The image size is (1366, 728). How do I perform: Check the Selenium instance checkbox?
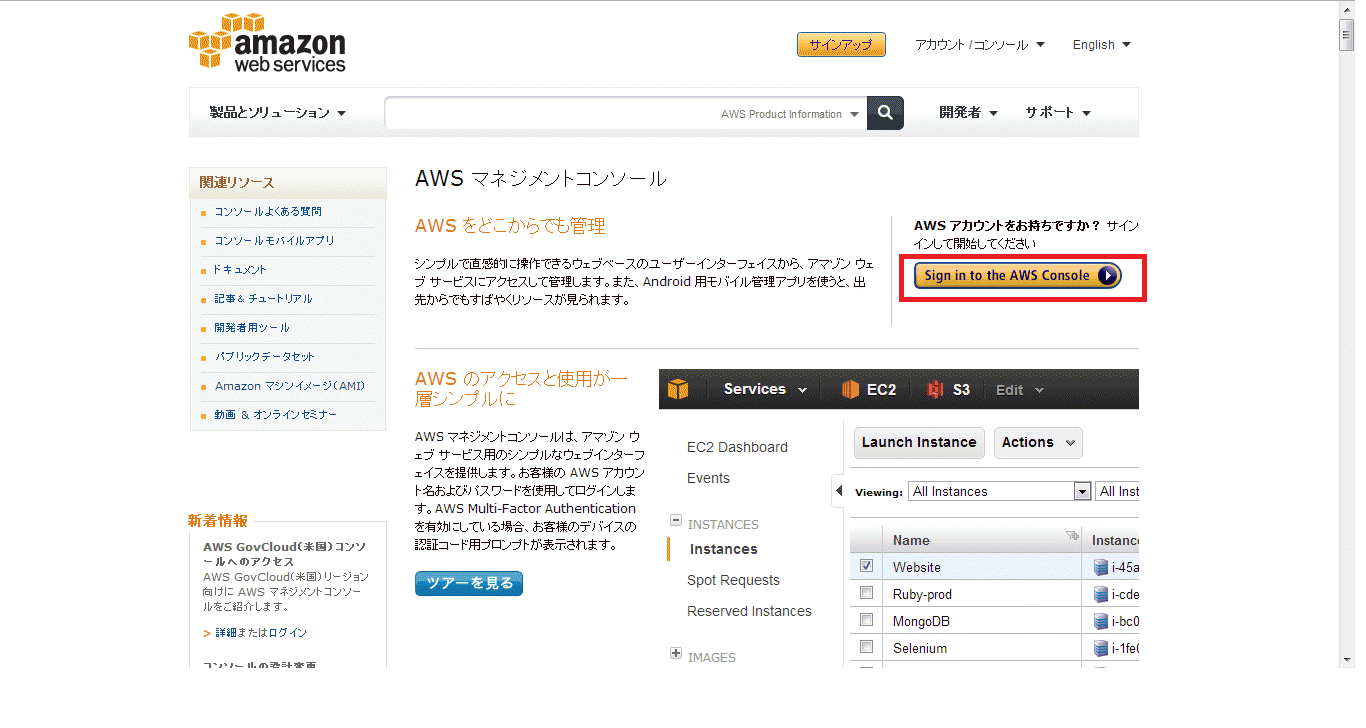867,647
